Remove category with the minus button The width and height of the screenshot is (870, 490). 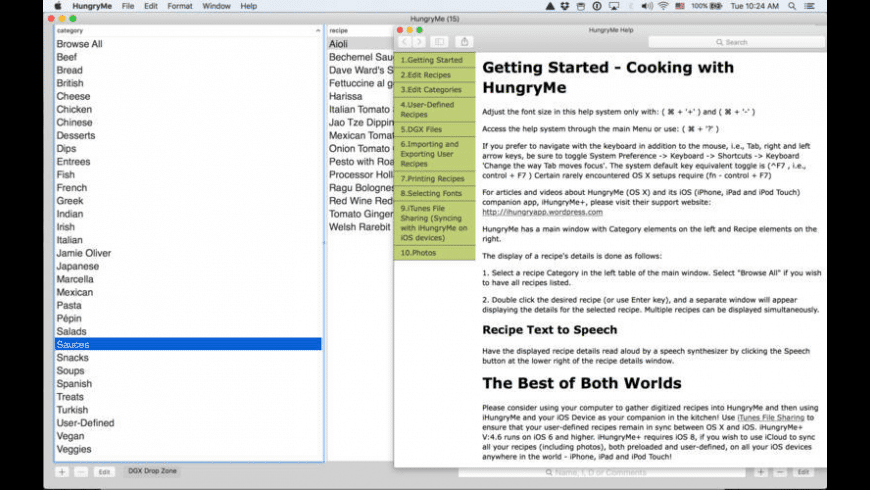[81, 472]
